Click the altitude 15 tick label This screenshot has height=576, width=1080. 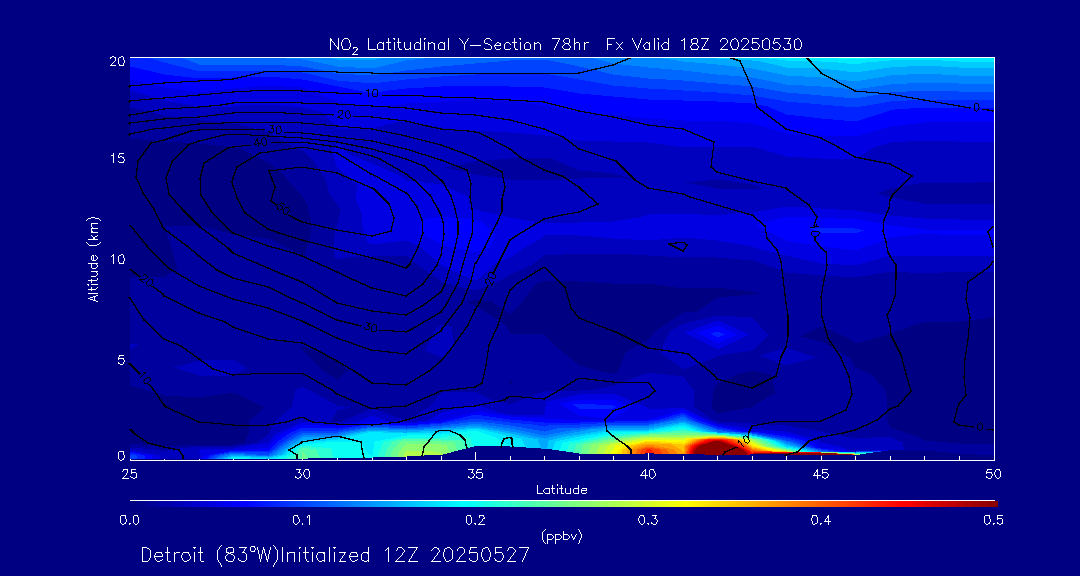(116, 159)
